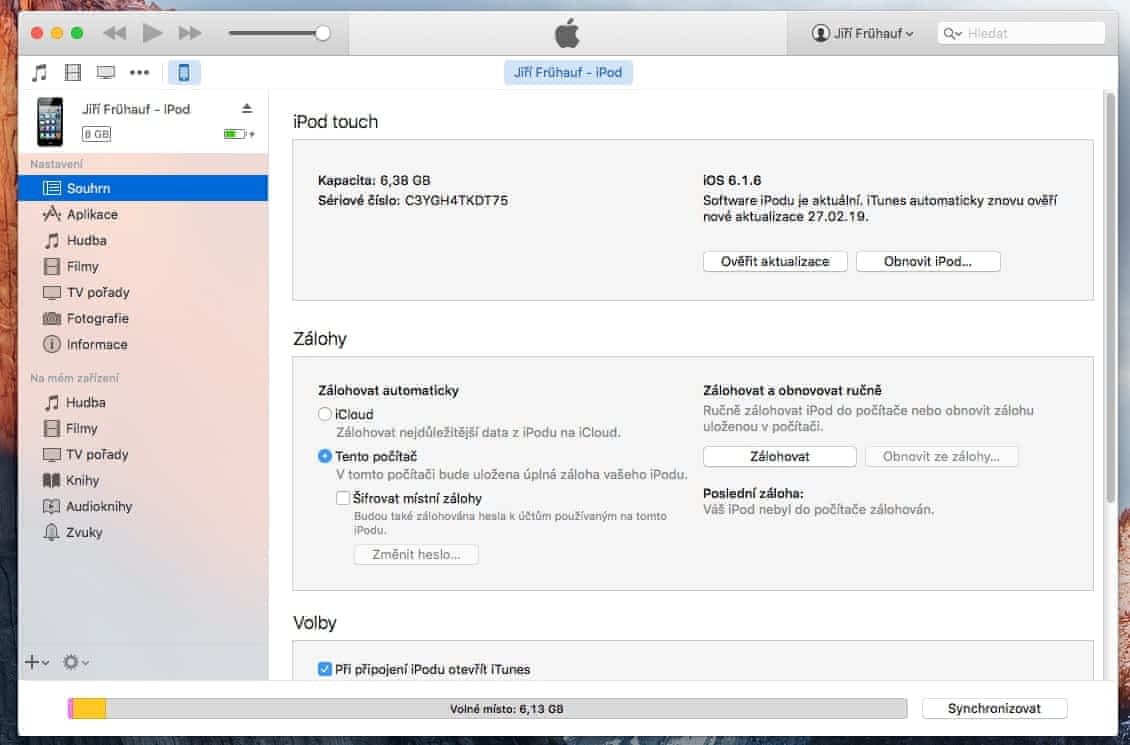Start playback with Play button
The height and width of the screenshot is (745, 1130).
tap(152, 33)
